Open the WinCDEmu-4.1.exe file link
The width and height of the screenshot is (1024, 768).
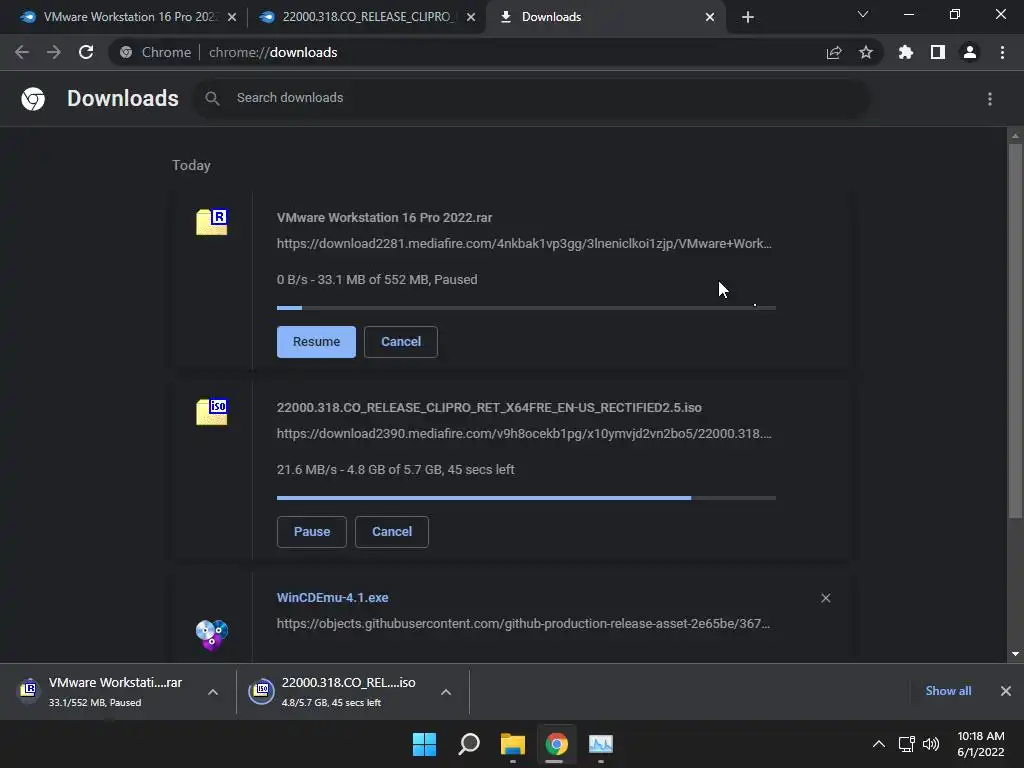point(332,598)
